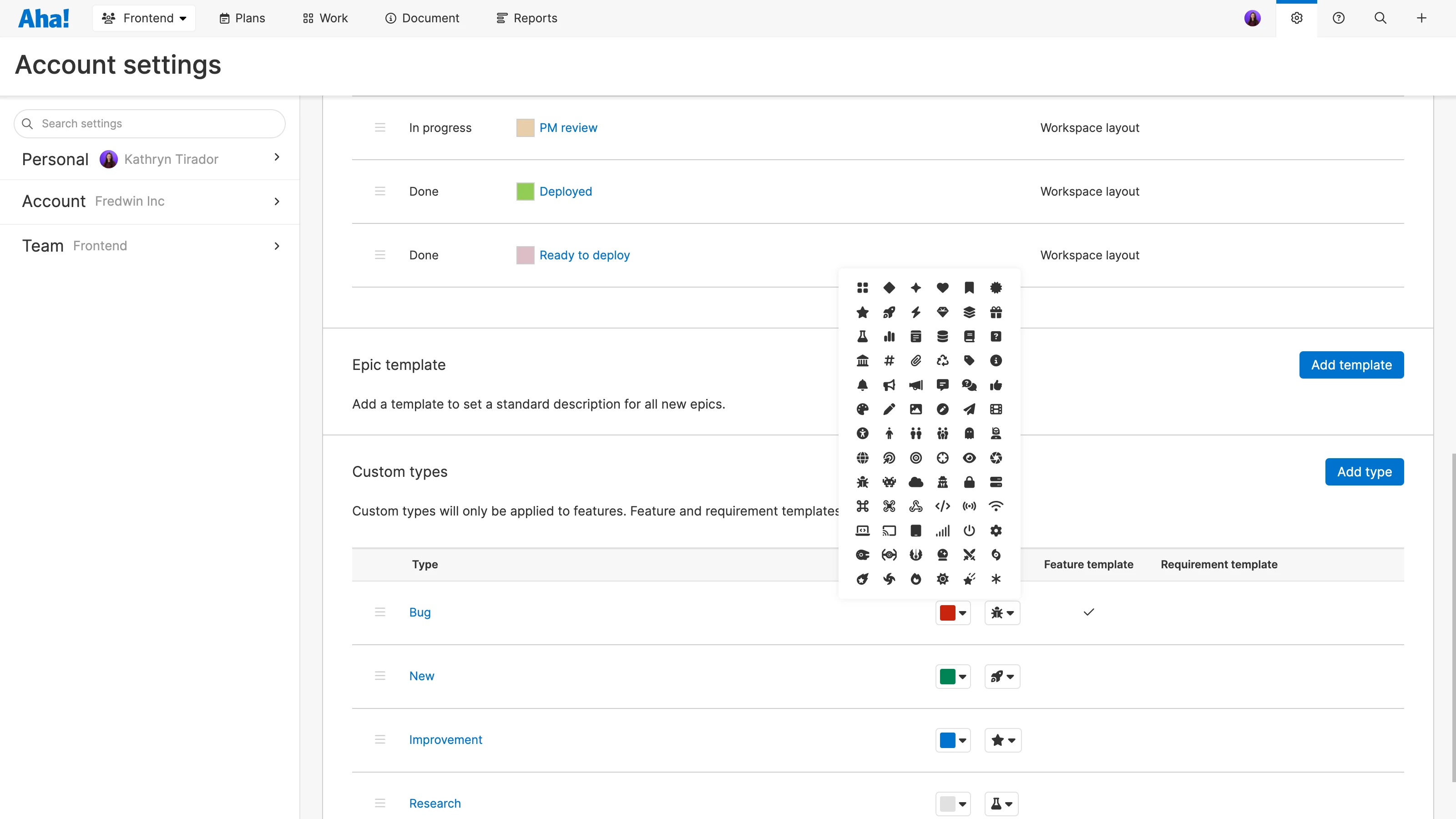Open the Bug type icon dropdown
The height and width of the screenshot is (819, 1456).
tap(1002, 613)
